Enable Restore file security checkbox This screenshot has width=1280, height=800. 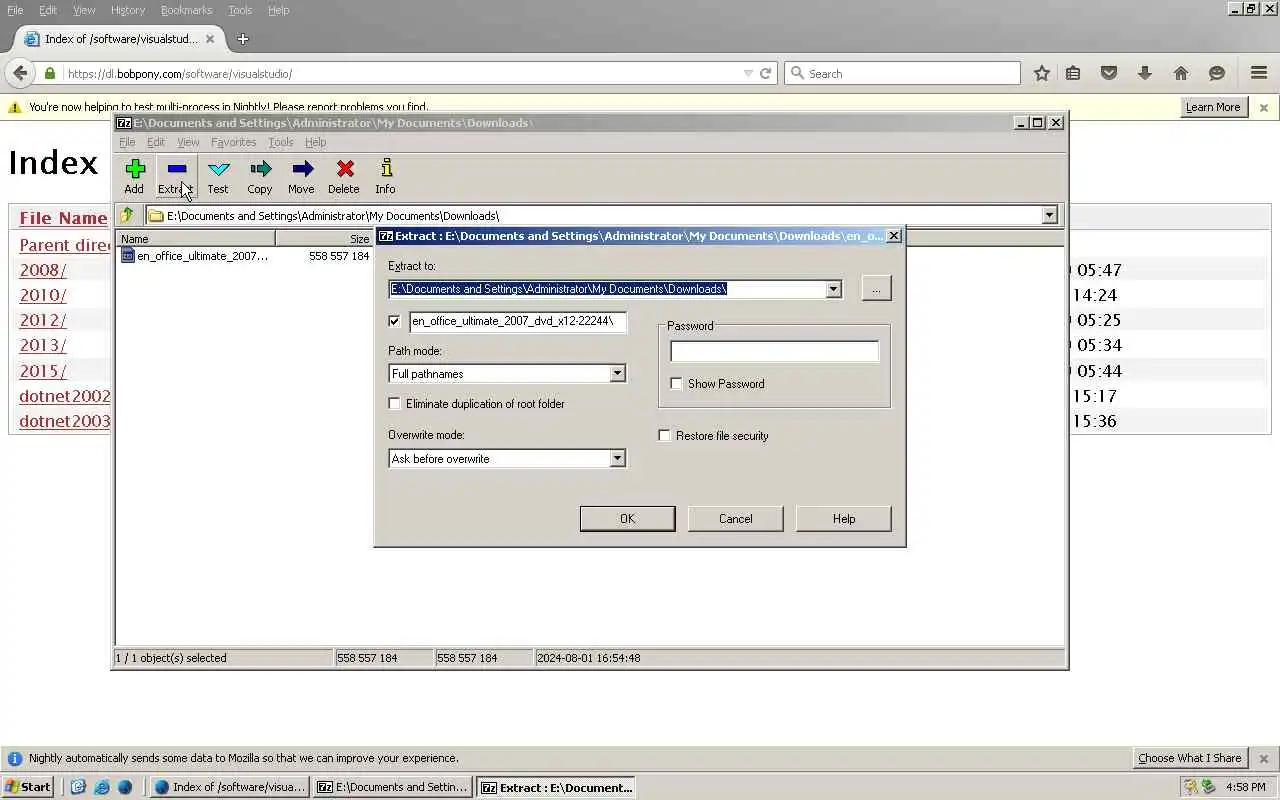(664, 436)
